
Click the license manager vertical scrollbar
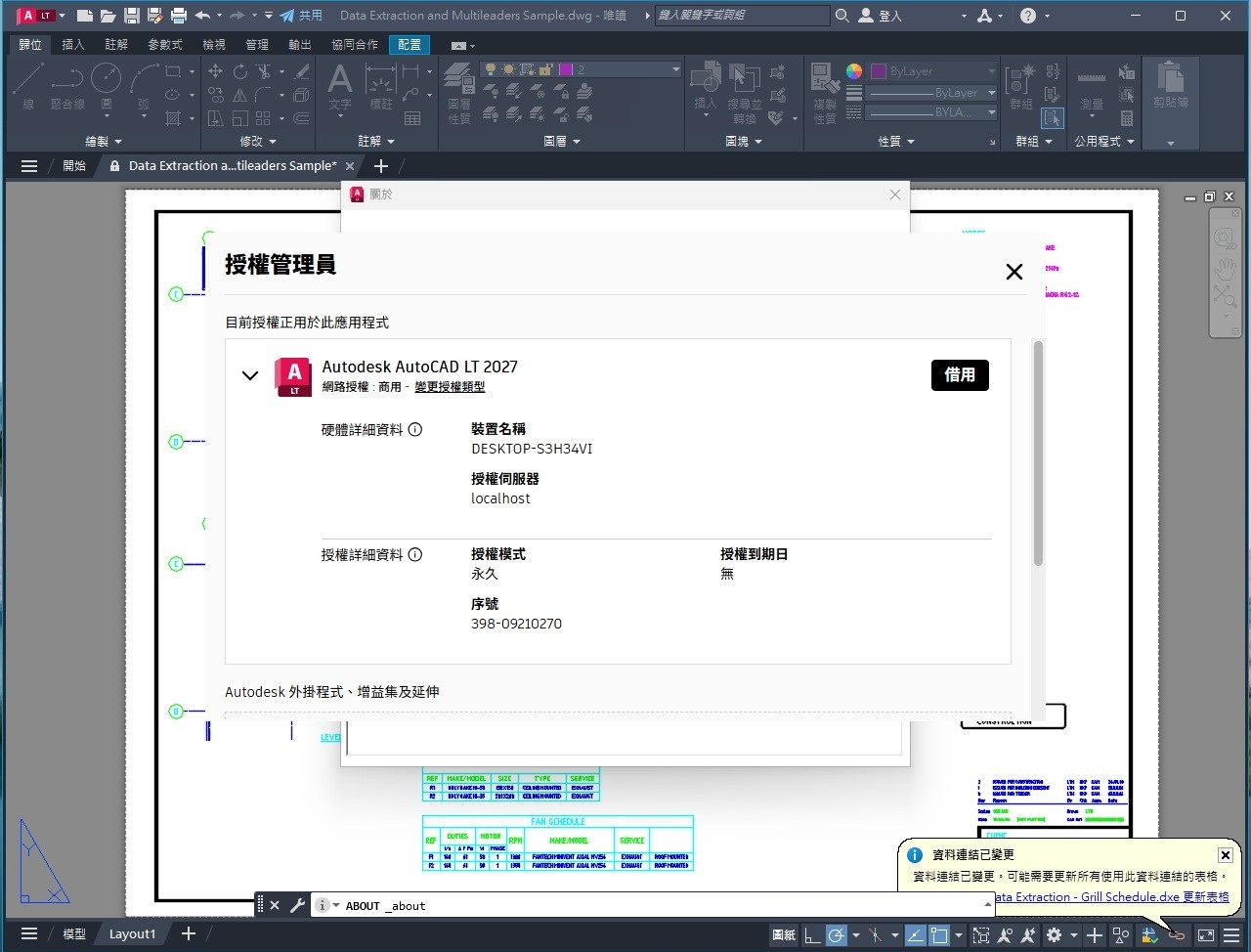(x=1038, y=453)
